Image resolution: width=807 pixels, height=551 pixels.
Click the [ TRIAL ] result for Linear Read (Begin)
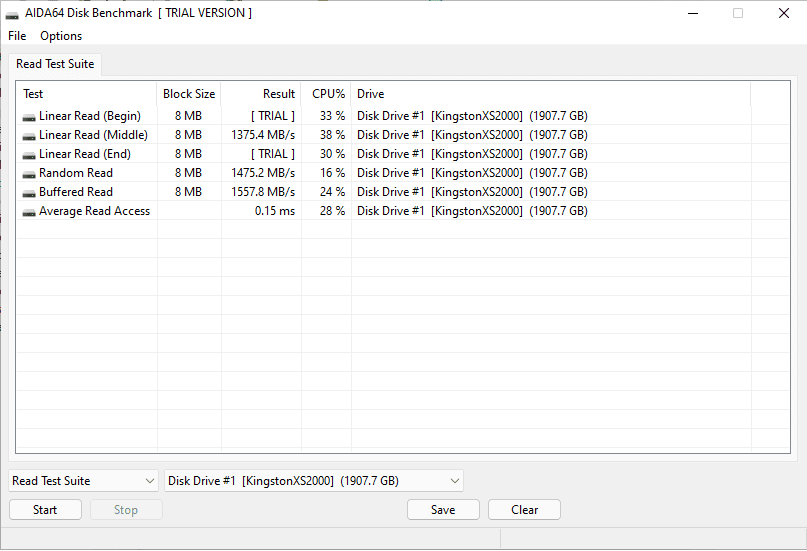pyautogui.click(x=273, y=116)
